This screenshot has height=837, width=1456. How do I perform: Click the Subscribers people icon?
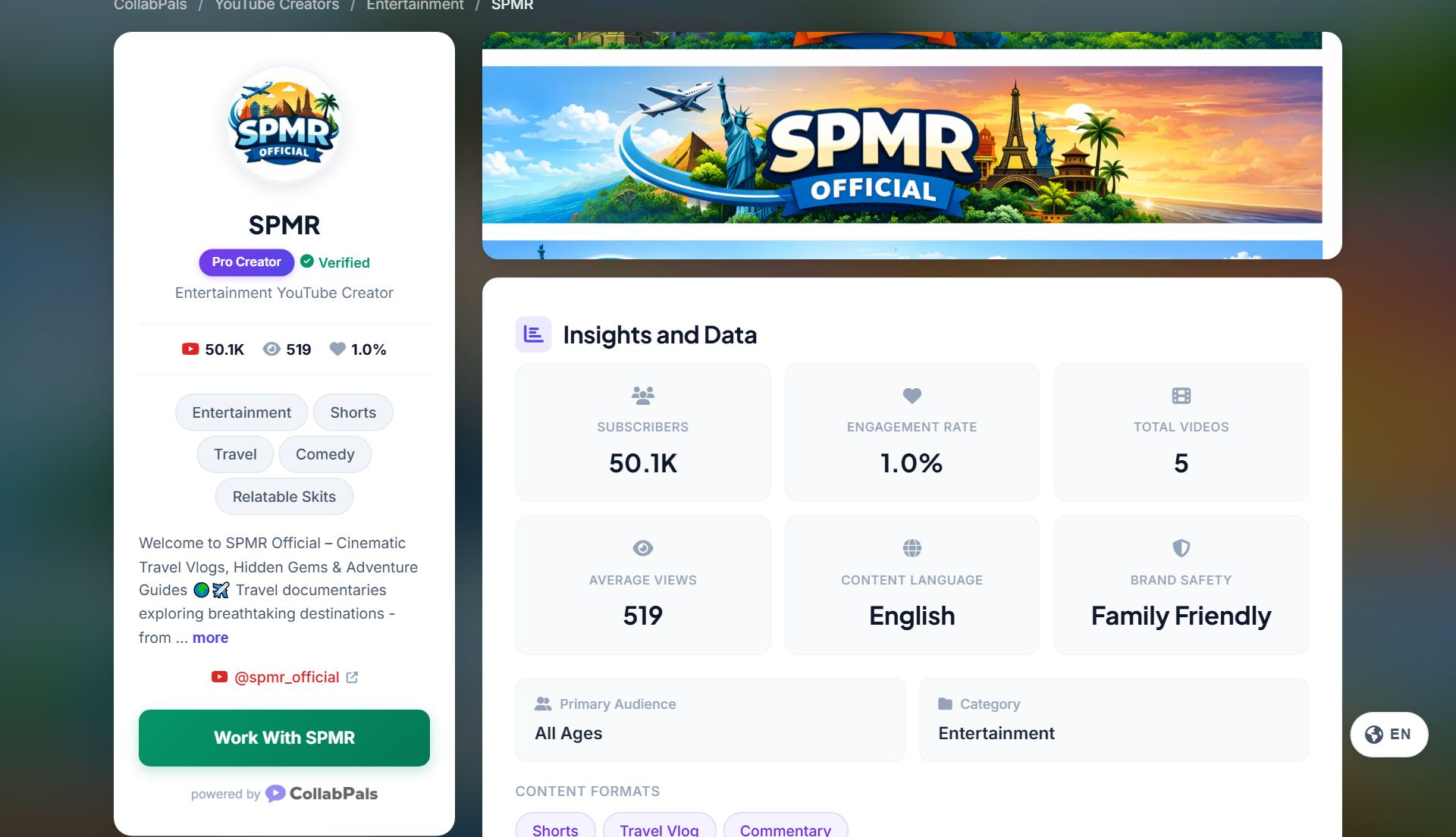click(x=643, y=395)
